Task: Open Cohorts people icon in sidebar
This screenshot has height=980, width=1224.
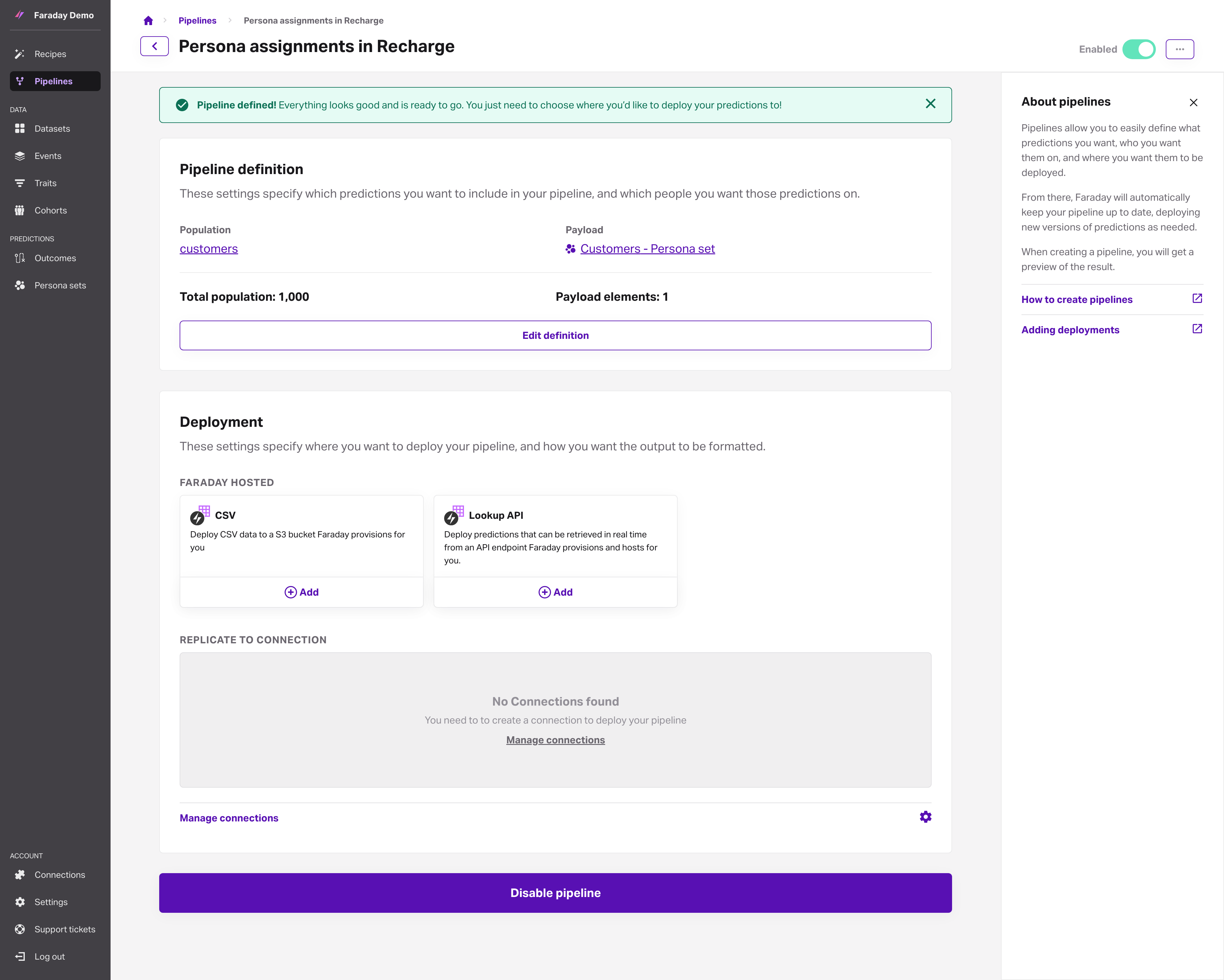Action: click(20, 210)
